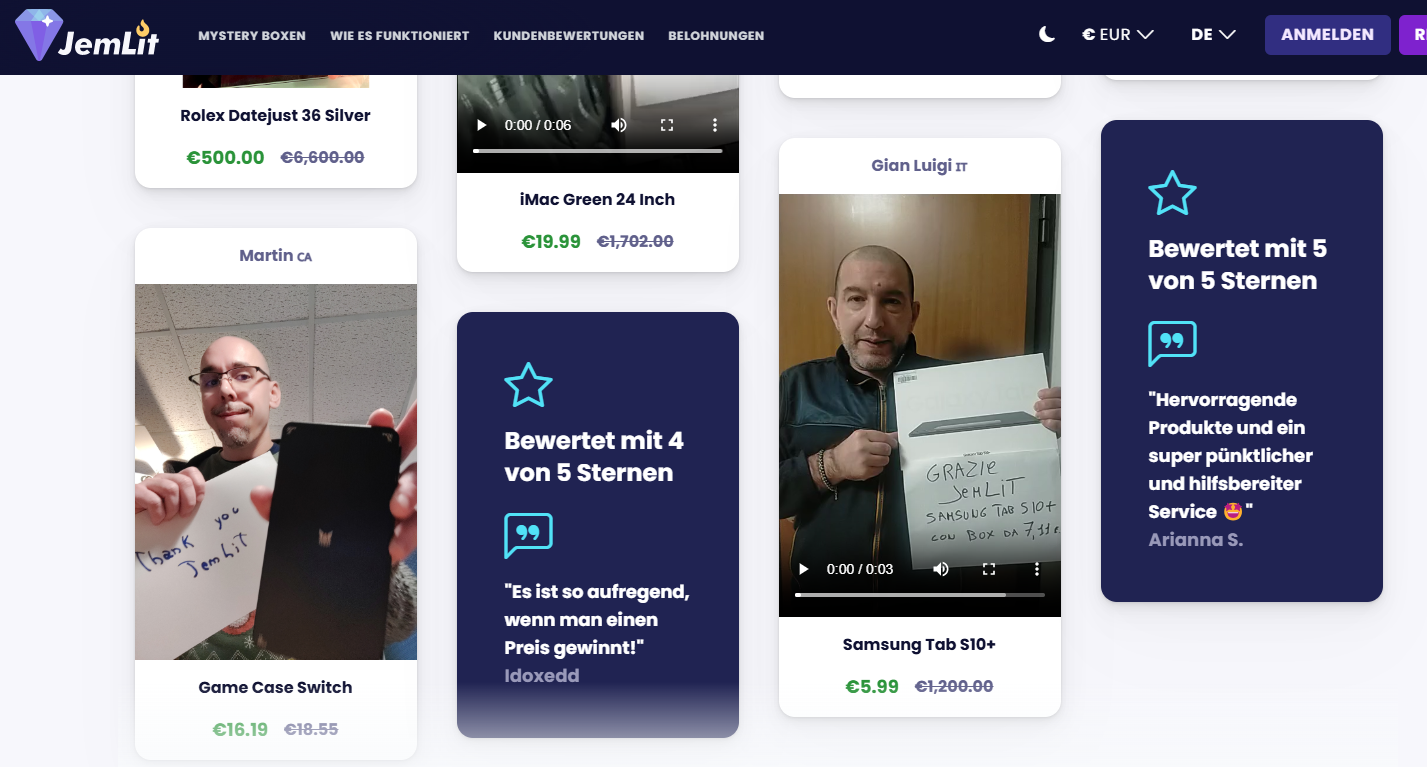Open Wie es funktioniert page
The height and width of the screenshot is (767, 1427).
pos(400,36)
